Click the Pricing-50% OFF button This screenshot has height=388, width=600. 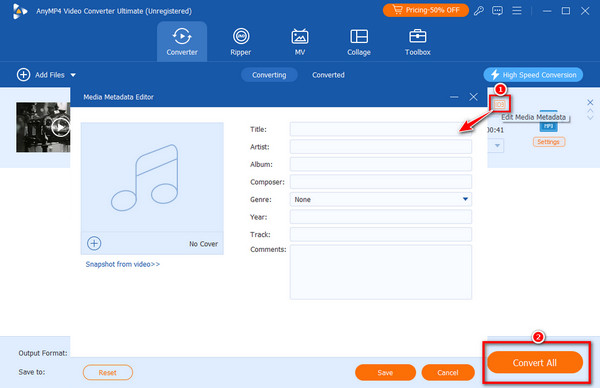[x=426, y=10]
